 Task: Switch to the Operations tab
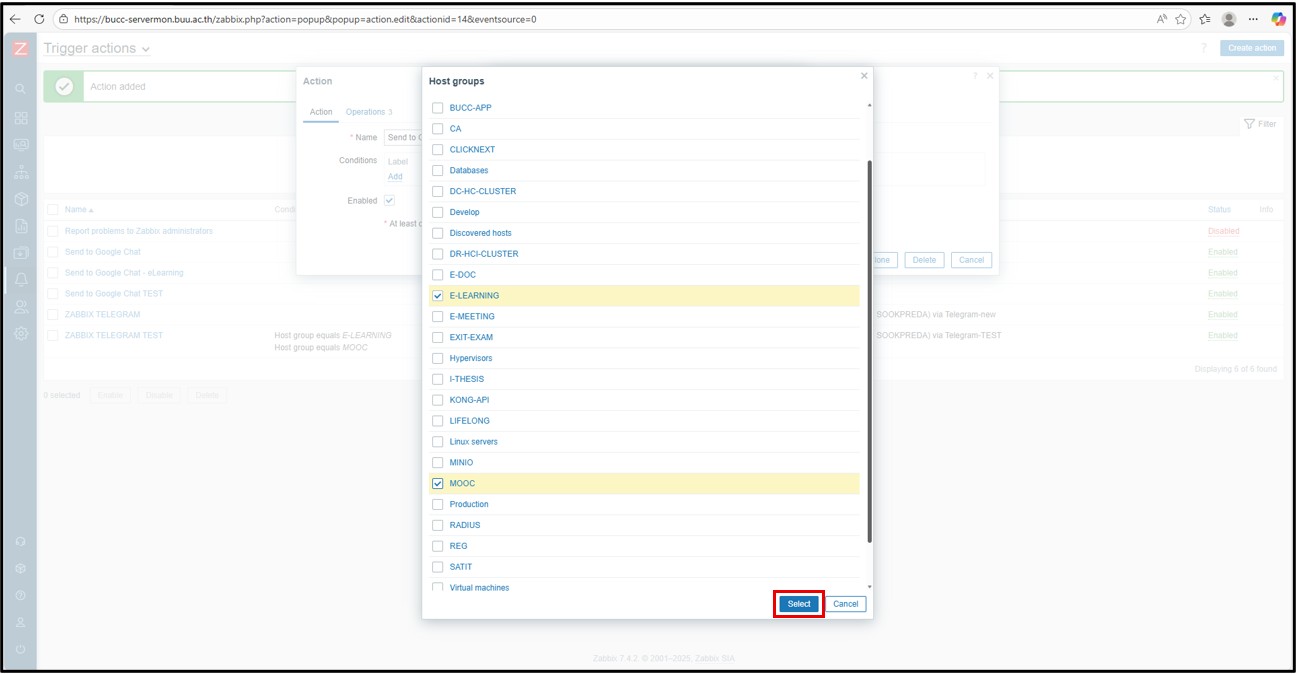pos(365,112)
